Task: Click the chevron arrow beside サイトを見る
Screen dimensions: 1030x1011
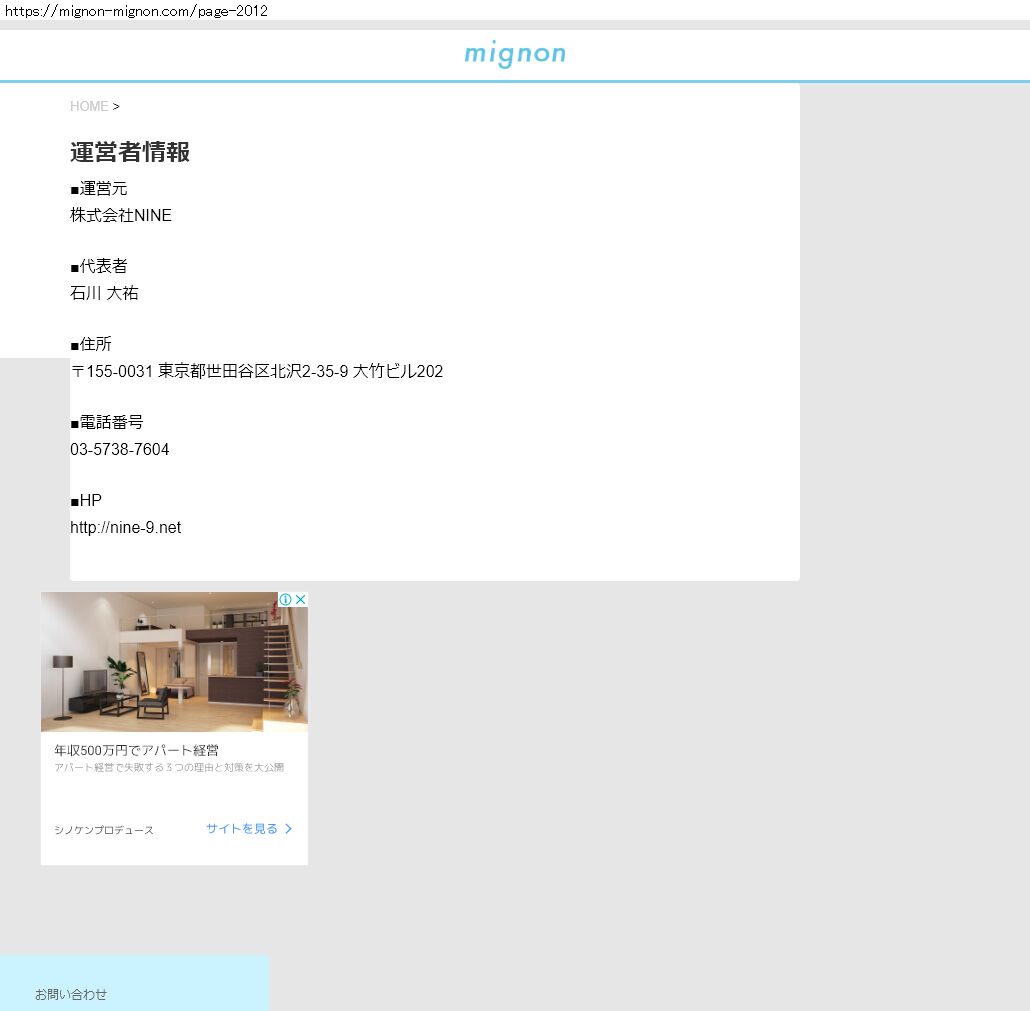Action: 289,829
